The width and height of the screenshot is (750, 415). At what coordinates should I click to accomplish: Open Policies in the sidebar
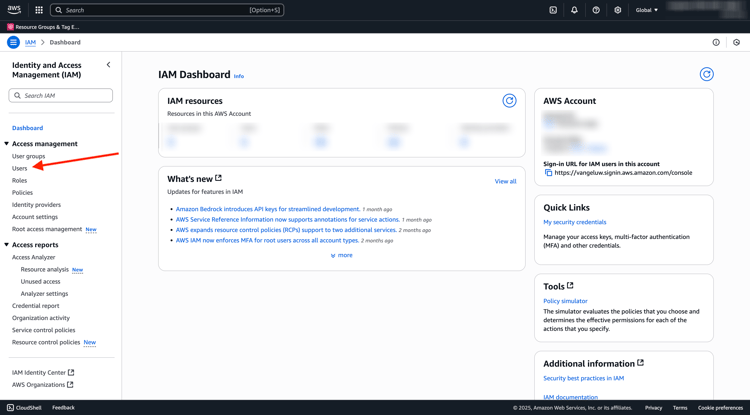(22, 193)
